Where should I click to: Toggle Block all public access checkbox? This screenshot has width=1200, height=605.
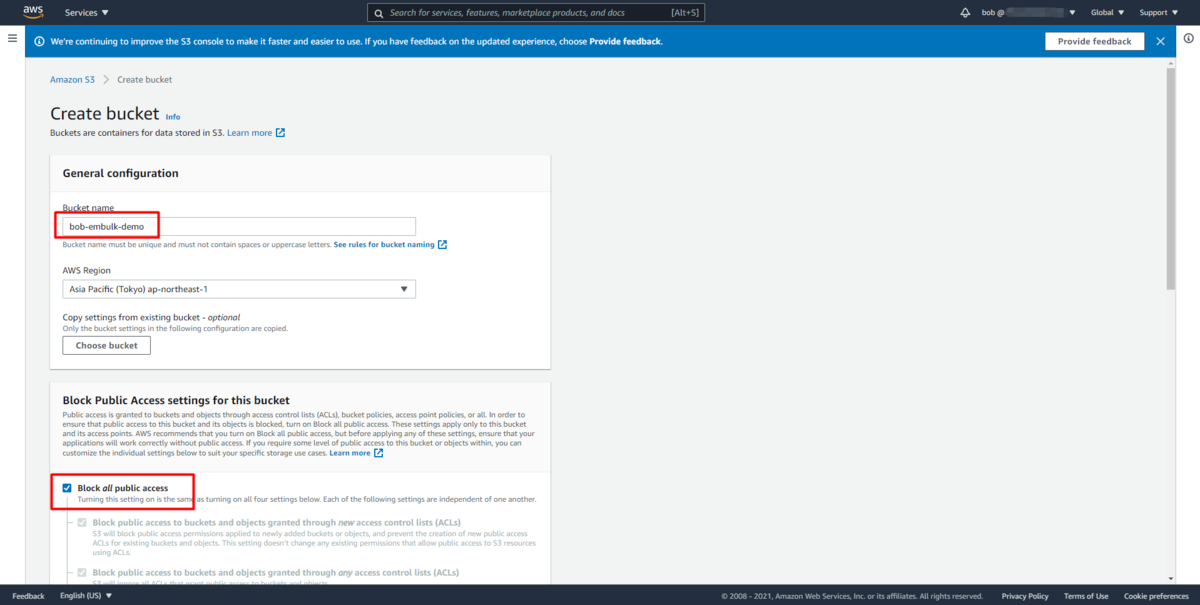[x=67, y=488]
